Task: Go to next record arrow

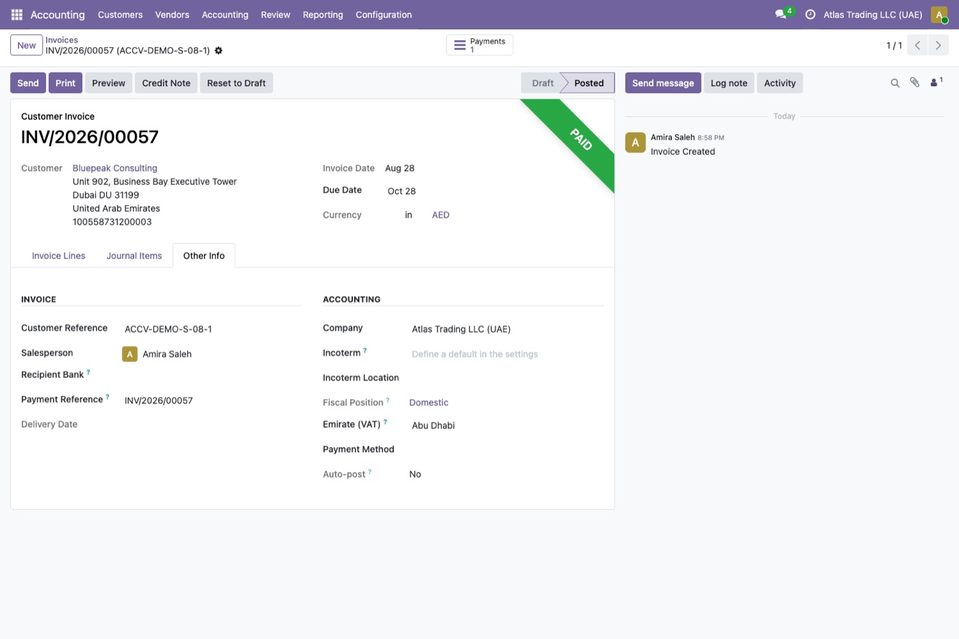Action: [938, 45]
